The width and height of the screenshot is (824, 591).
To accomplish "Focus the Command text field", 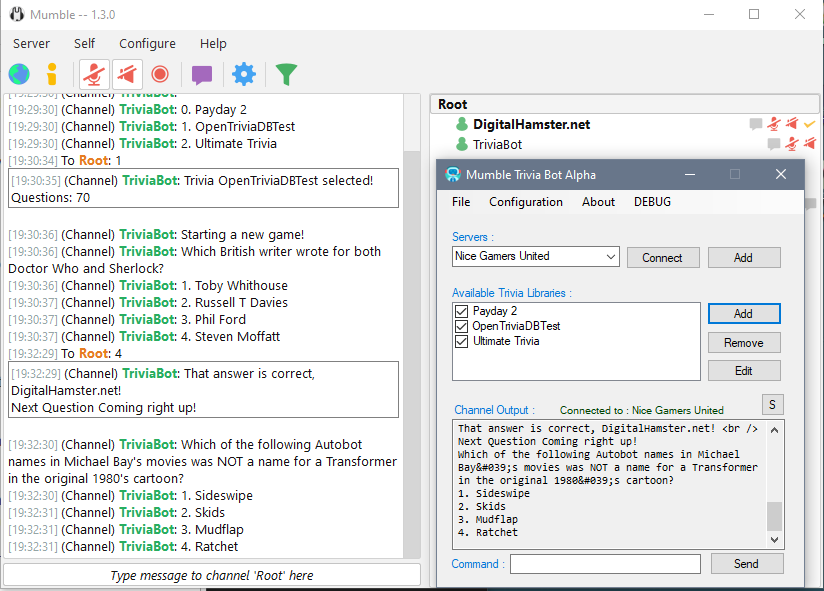I will 605,564.
